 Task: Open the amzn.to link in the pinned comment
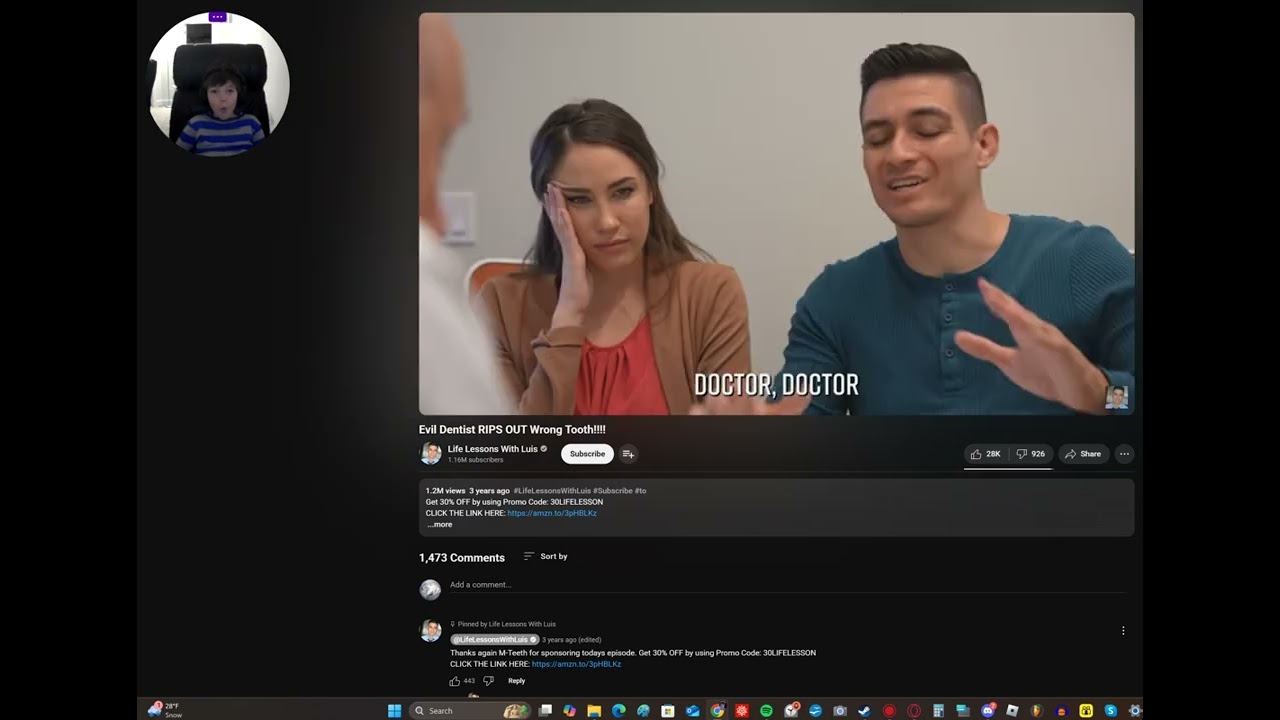click(576, 664)
